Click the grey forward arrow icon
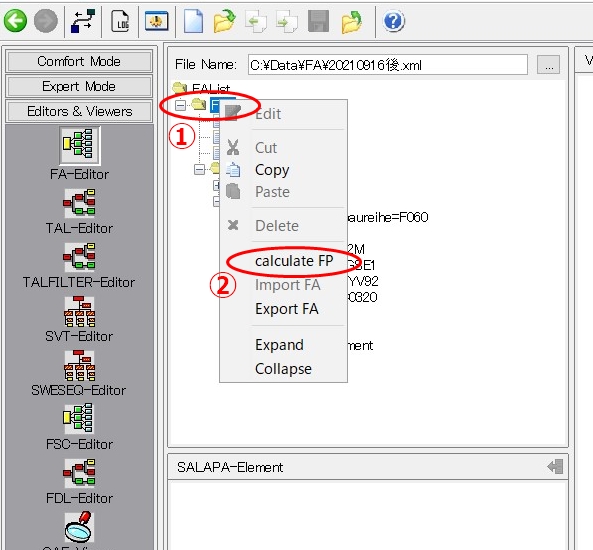 tap(46, 21)
